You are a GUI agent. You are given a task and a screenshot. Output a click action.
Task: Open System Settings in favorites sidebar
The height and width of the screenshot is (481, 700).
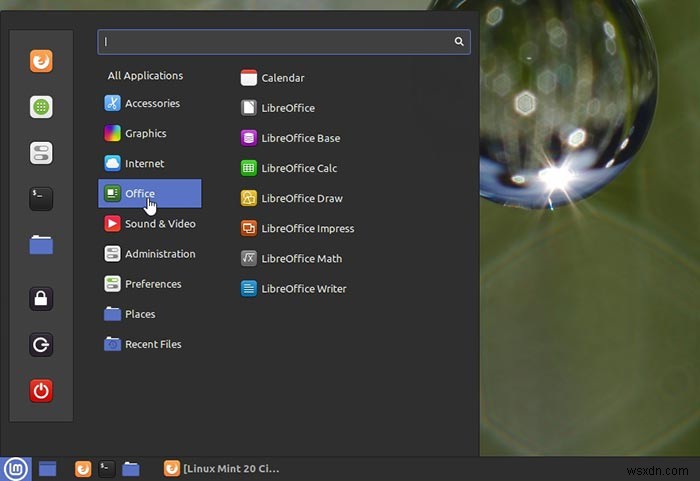point(41,153)
